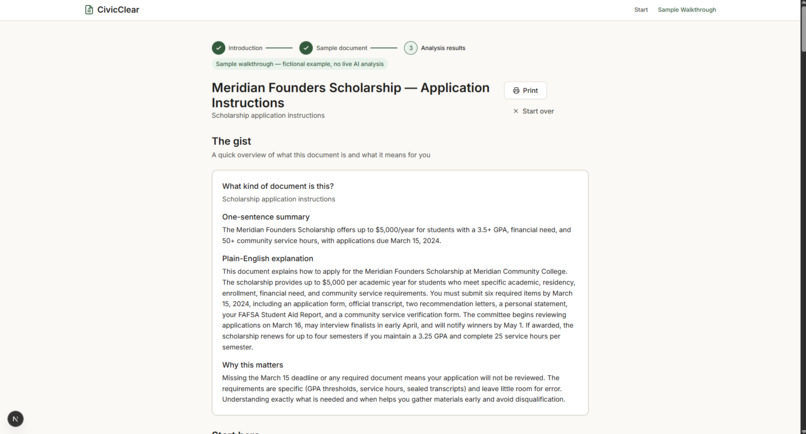Select the Introduction step label
806x434 pixels.
click(245, 48)
